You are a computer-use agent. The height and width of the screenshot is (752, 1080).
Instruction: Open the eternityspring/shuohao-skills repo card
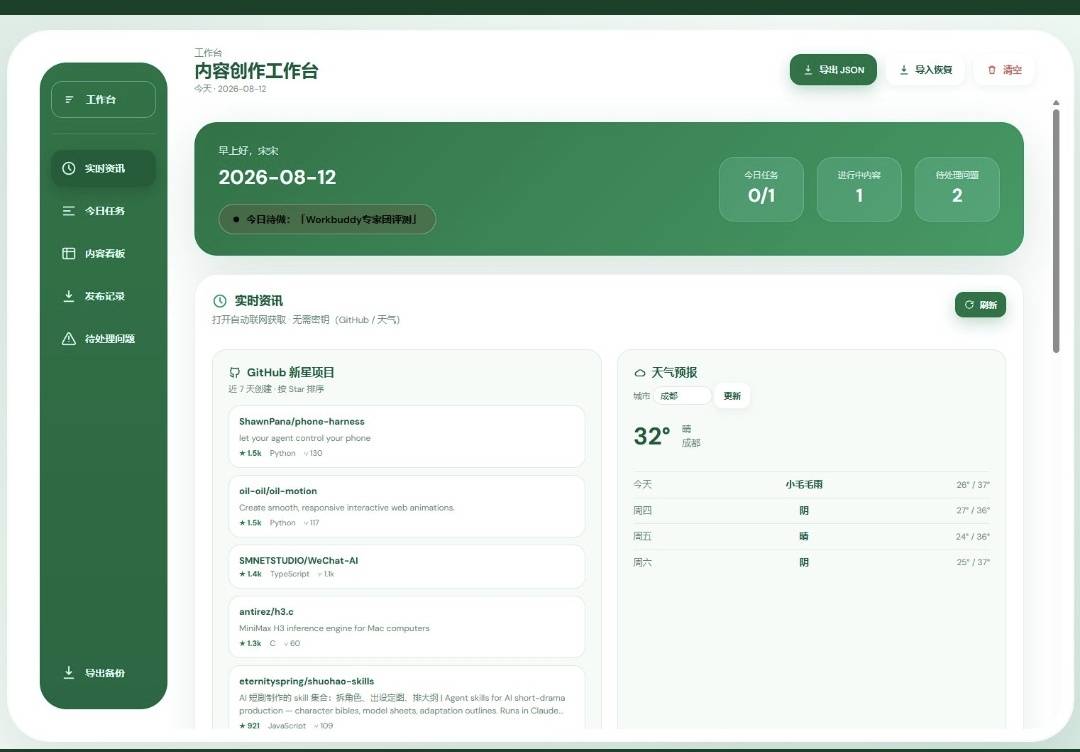tap(406, 698)
